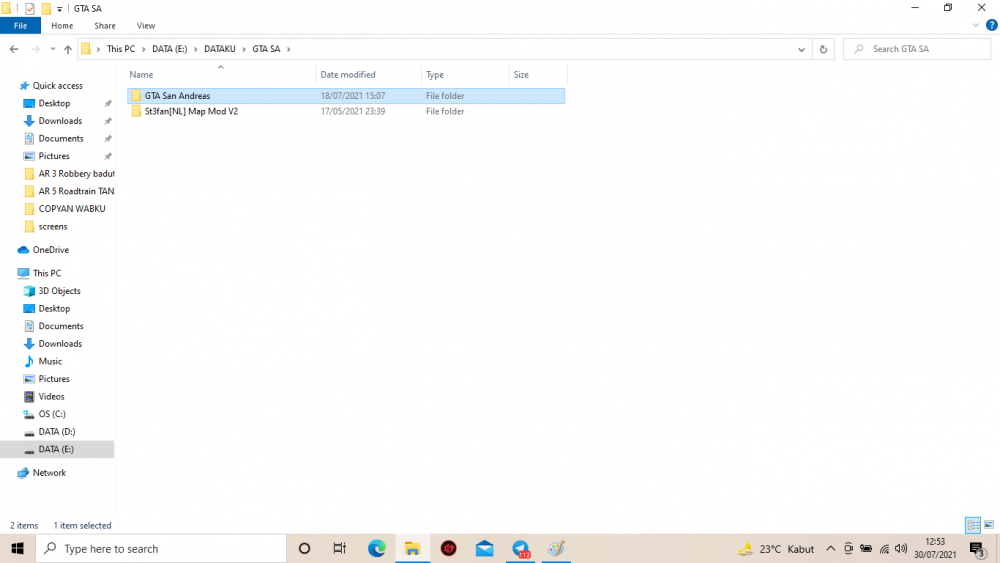Open the Windows Start menu
Viewport: 1000px width, 563px height.
[x=17, y=548]
